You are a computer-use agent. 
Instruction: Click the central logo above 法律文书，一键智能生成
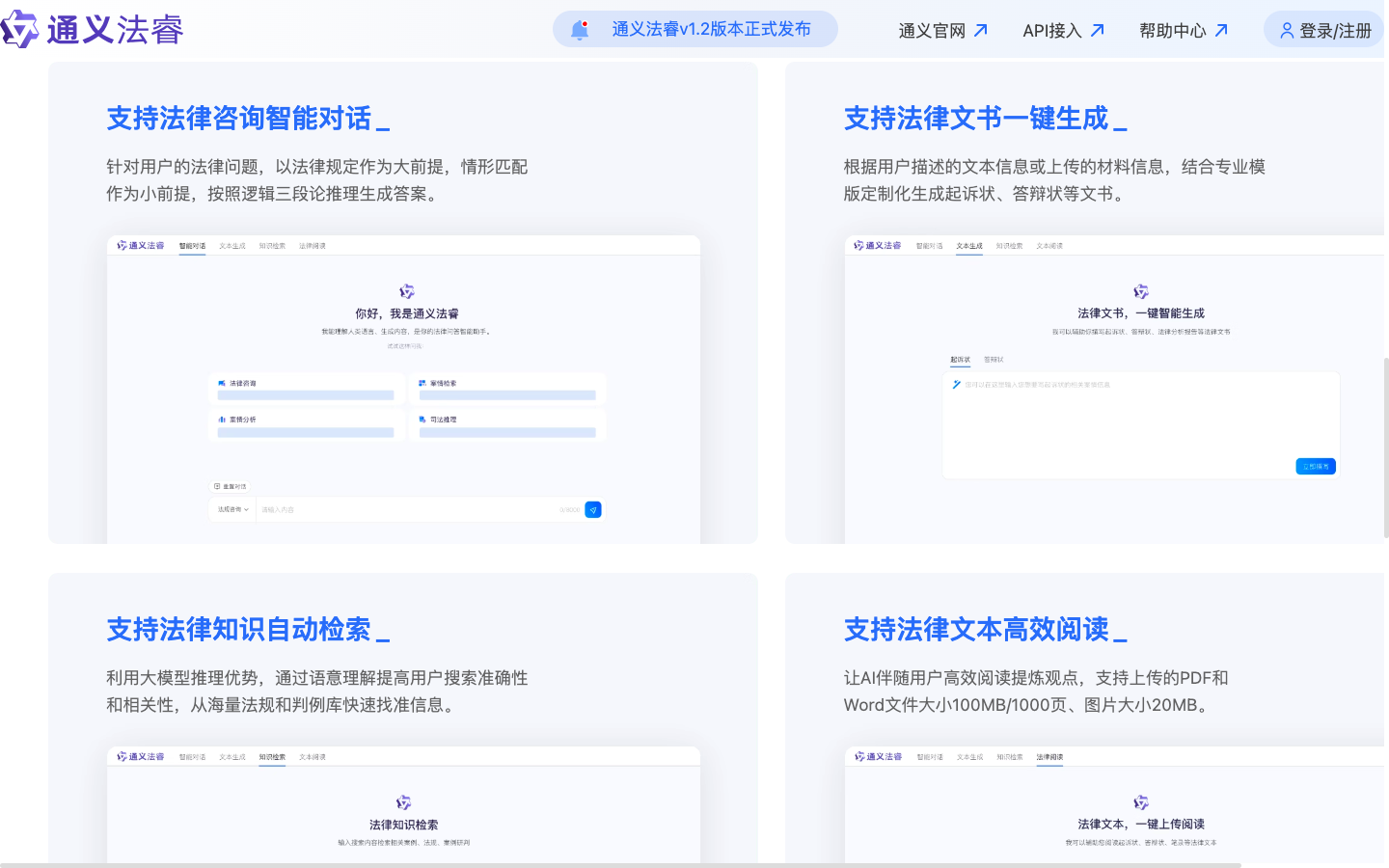(x=1141, y=291)
